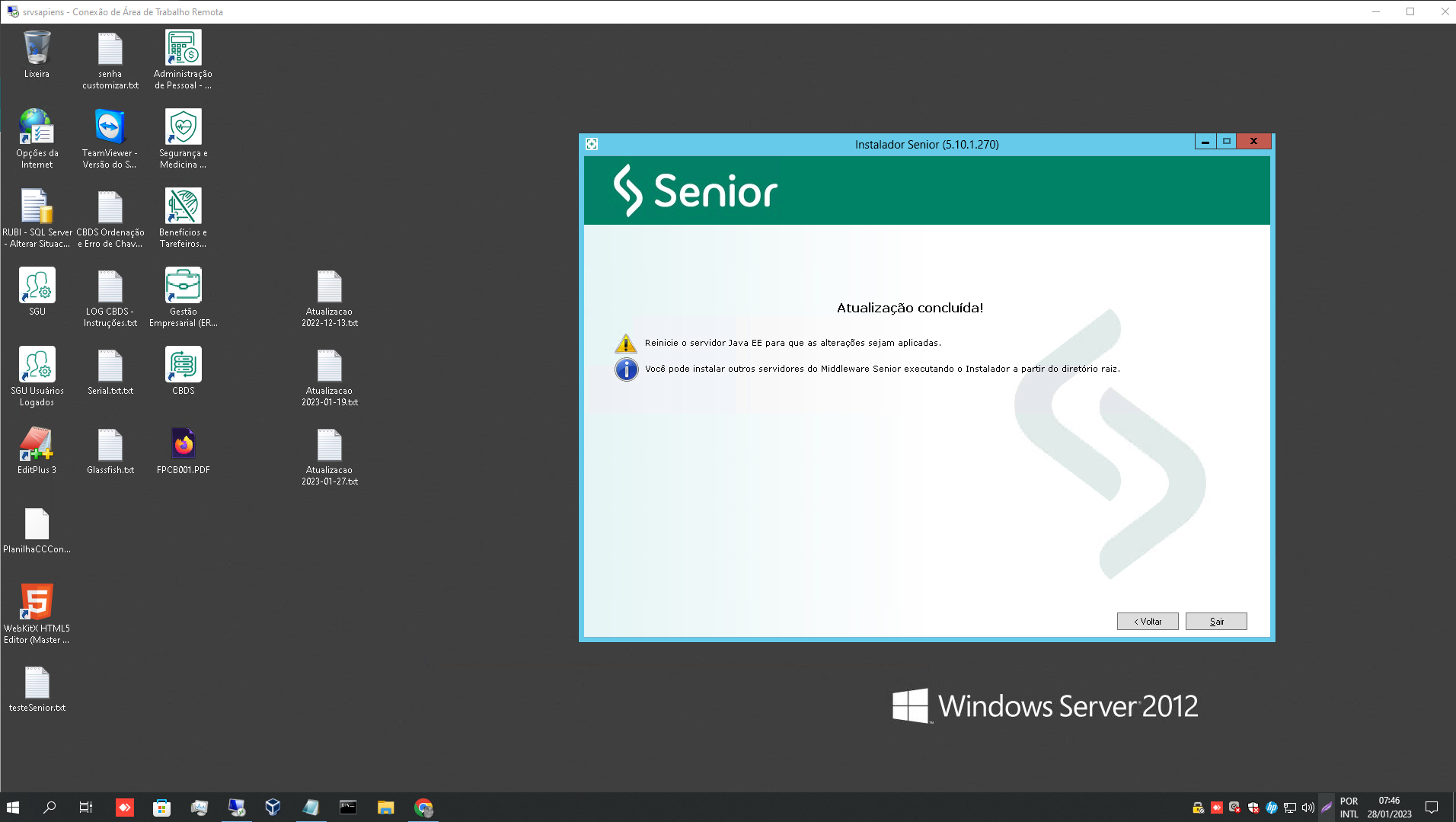This screenshot has width=1456, height=822.
Task: Select the testeSenior.txt desktop file
Action: click(37, 689)
